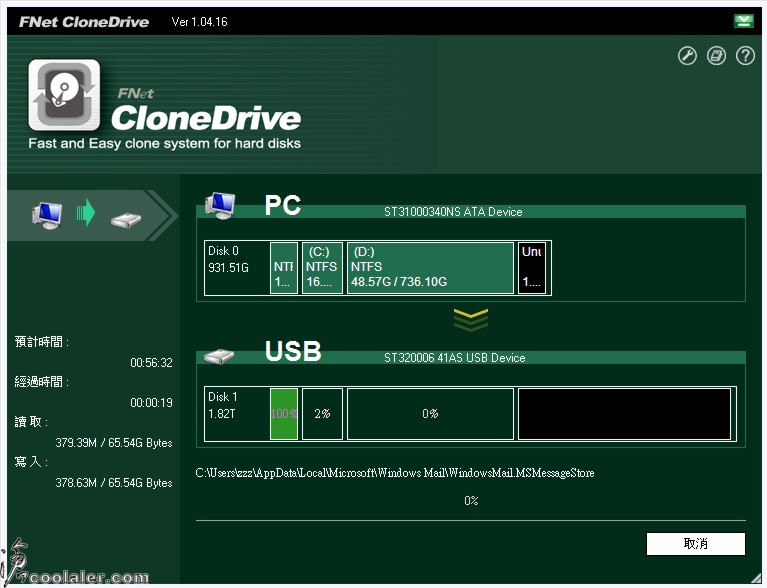
Task: Select the (C:) NTFS partition
Action: [x=322, y=268]
